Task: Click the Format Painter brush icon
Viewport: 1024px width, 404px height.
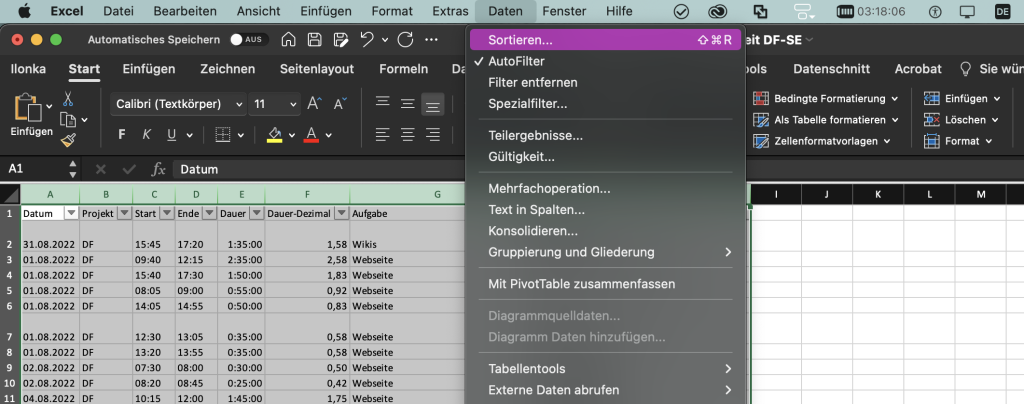Action: (x=68, y=142)
